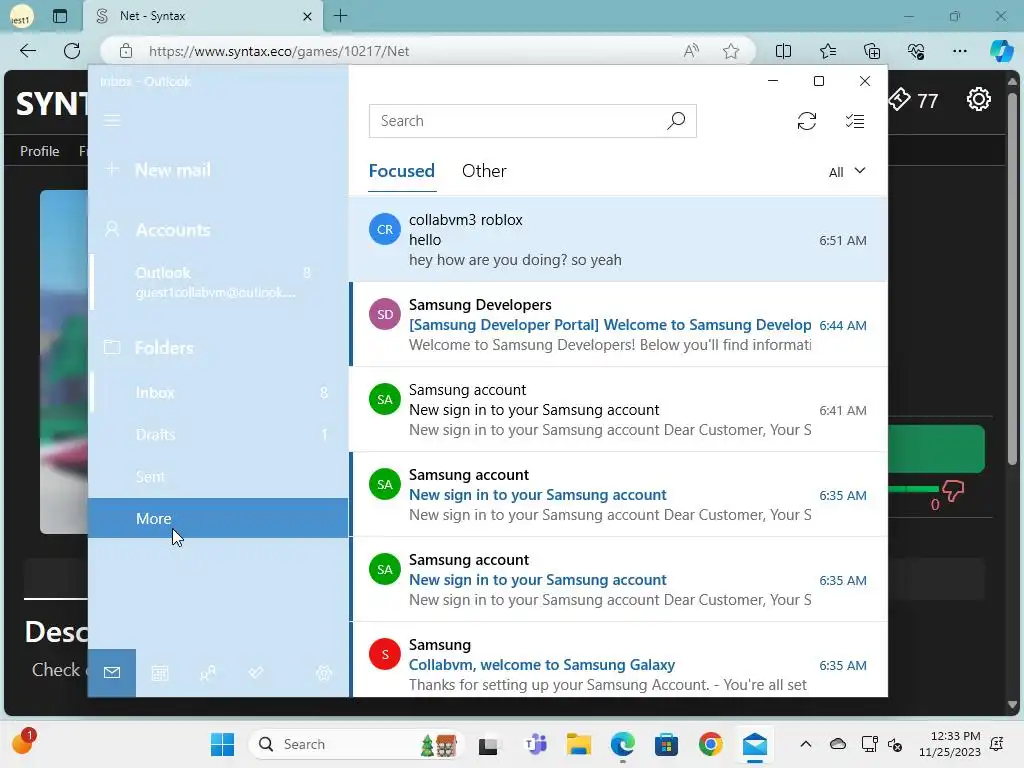The height and width of the screenshot is (768, 1024).
Task: Add page to favorites star
Action: (x=731, y=51)
